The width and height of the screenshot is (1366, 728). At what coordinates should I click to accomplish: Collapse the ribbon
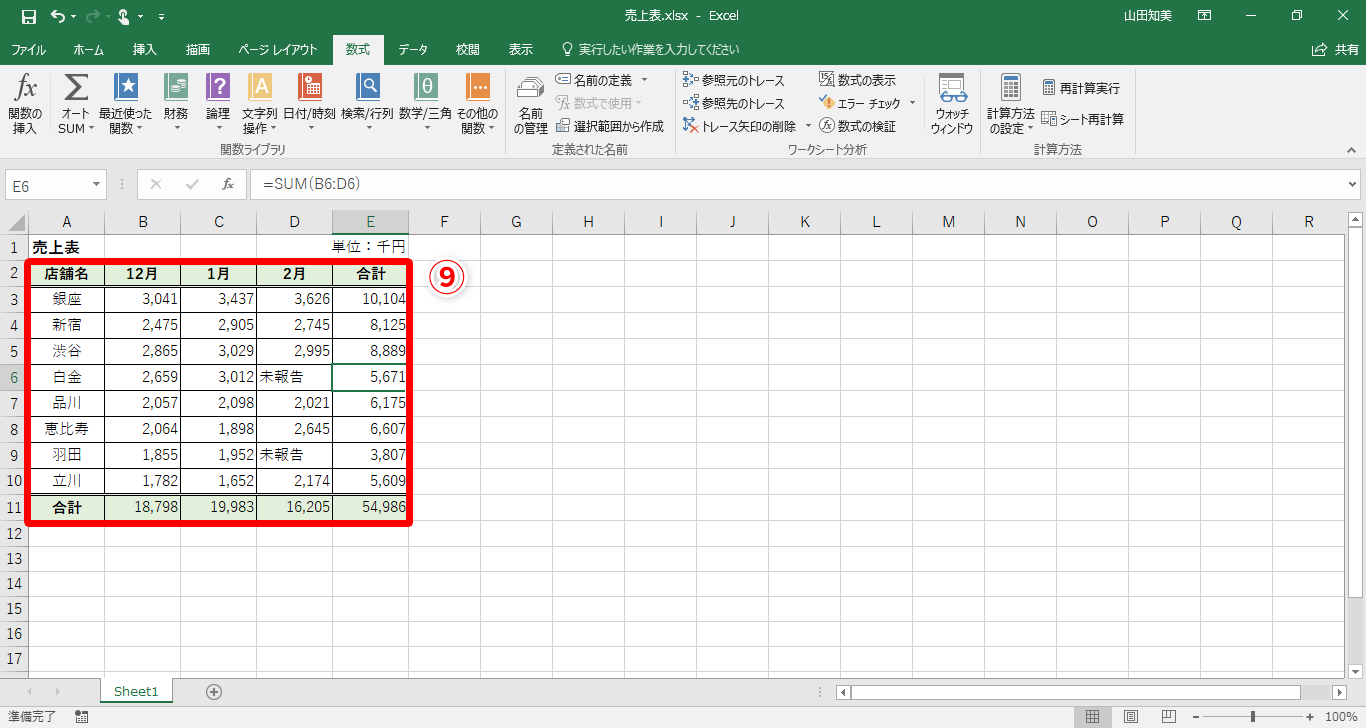coord(1351,150)
